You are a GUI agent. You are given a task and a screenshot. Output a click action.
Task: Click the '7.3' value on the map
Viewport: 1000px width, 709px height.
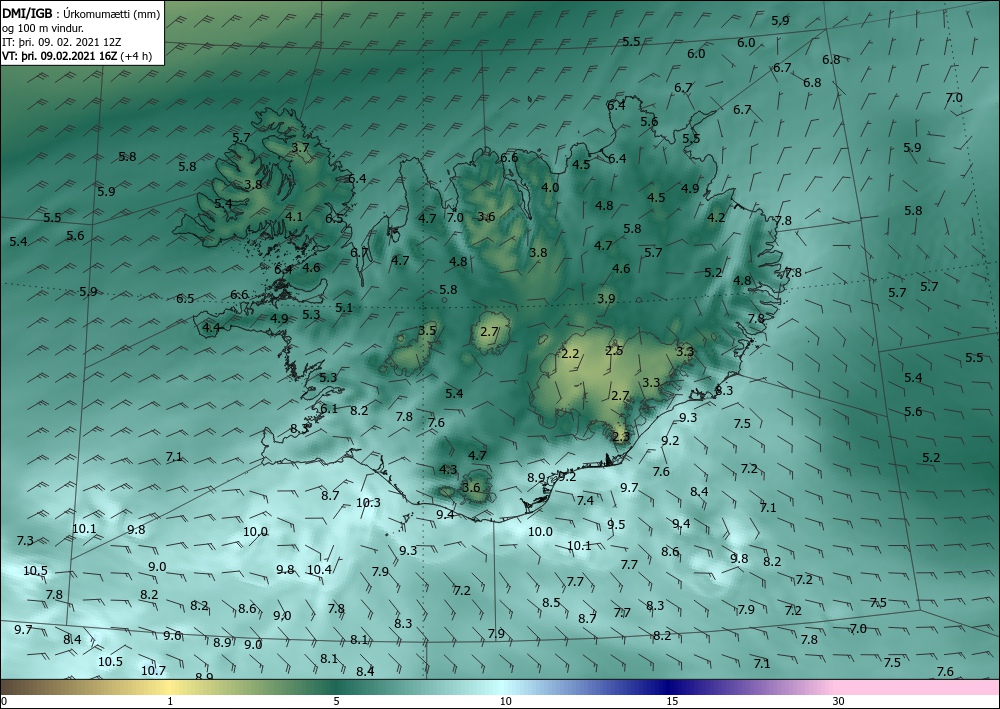[25, 541]
